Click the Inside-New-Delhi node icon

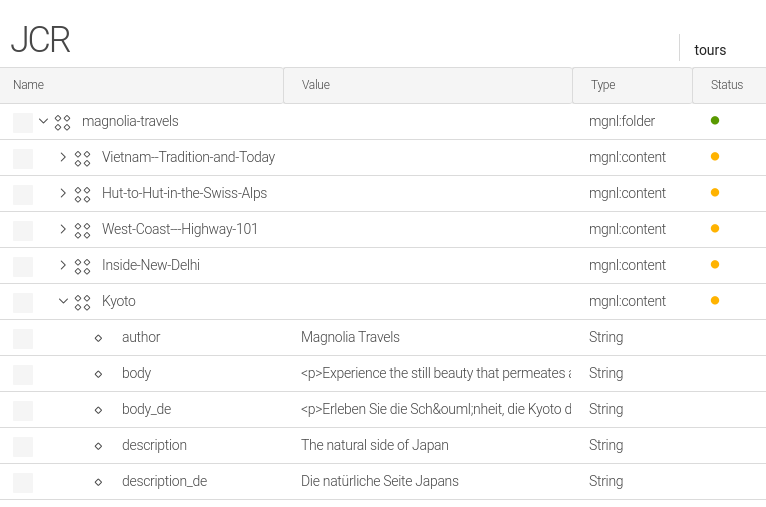coord(83,267)
